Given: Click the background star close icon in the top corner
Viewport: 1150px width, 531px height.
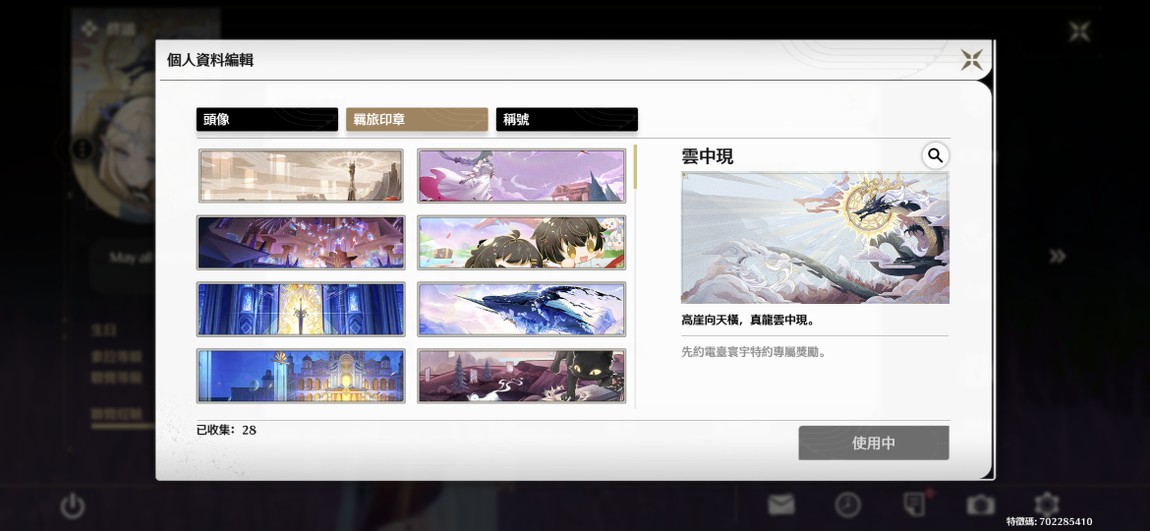Looking at the screenshot, I should tap(1080, 31).
